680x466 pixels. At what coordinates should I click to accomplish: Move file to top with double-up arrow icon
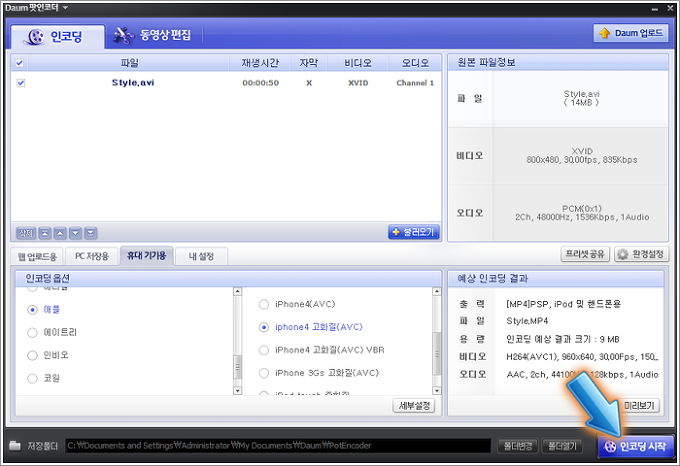click(x=45, y=233)
